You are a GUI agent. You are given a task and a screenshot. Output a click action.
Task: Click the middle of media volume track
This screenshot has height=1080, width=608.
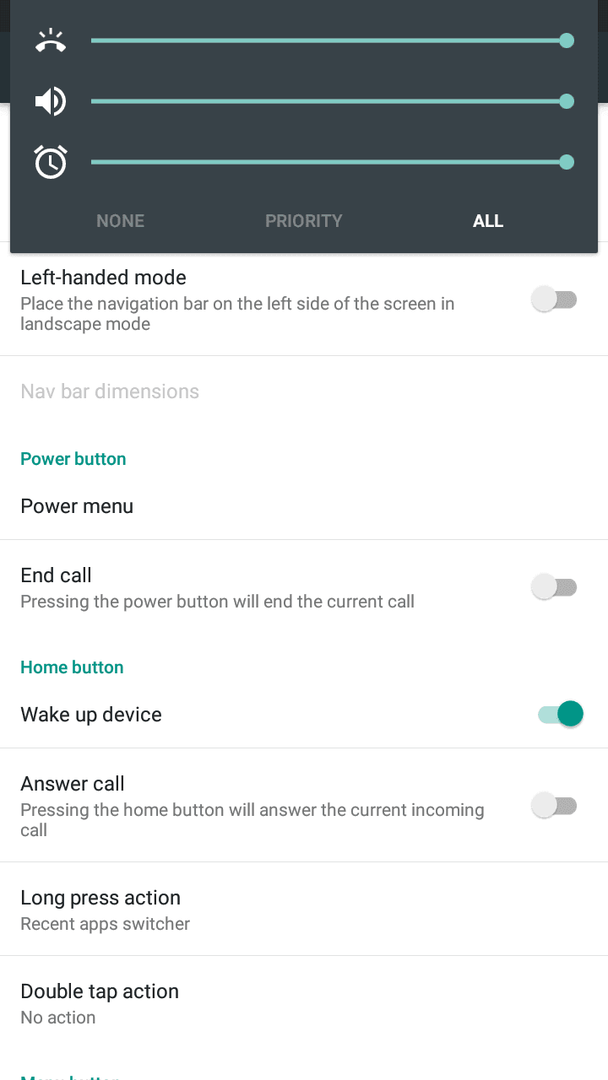tap(329, 101)
